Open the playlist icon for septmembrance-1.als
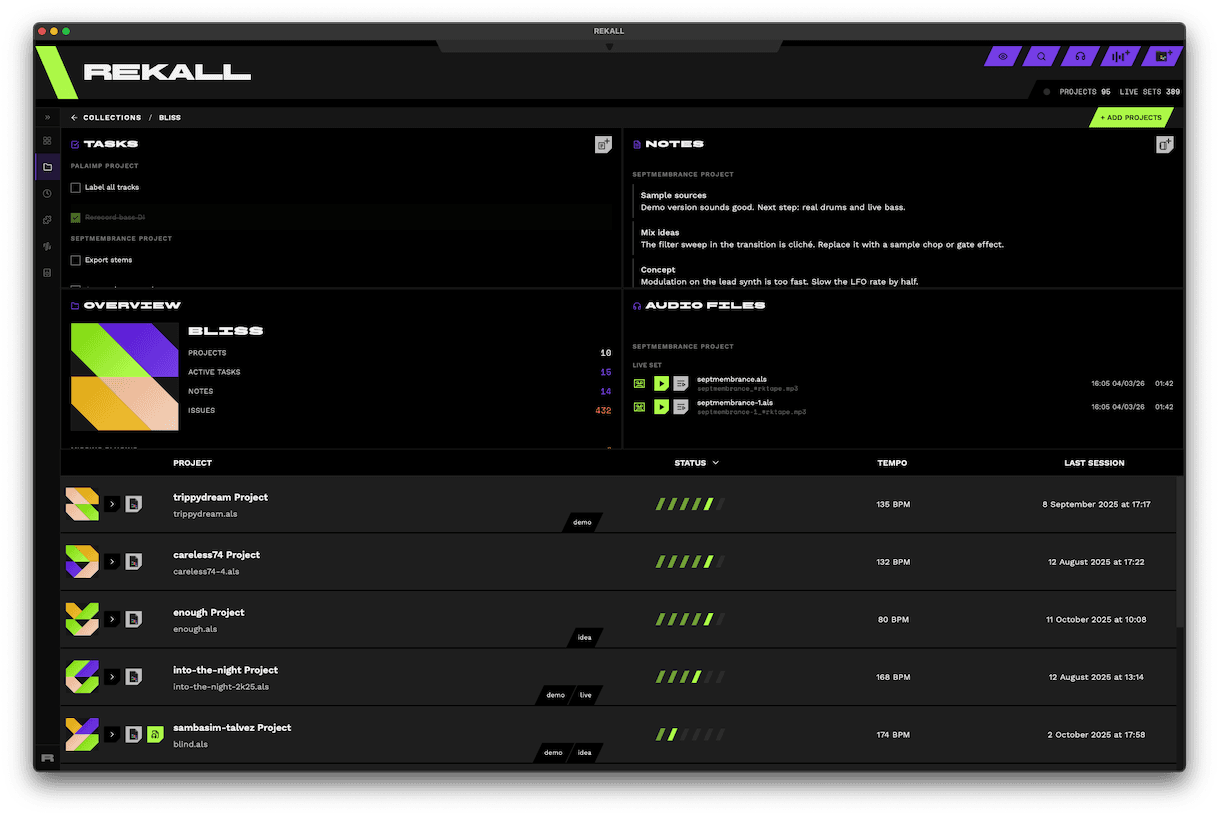Screen dimensions: 1219x816 click(681, 407)
